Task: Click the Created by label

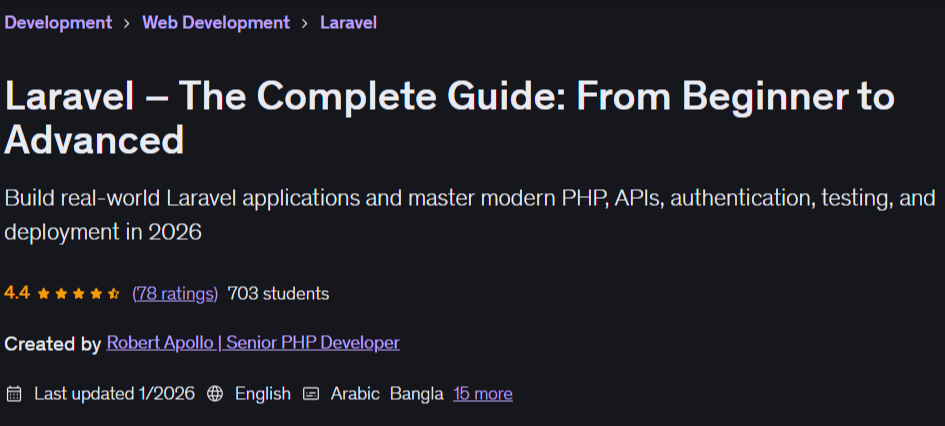Action: (x=52, y=344)
